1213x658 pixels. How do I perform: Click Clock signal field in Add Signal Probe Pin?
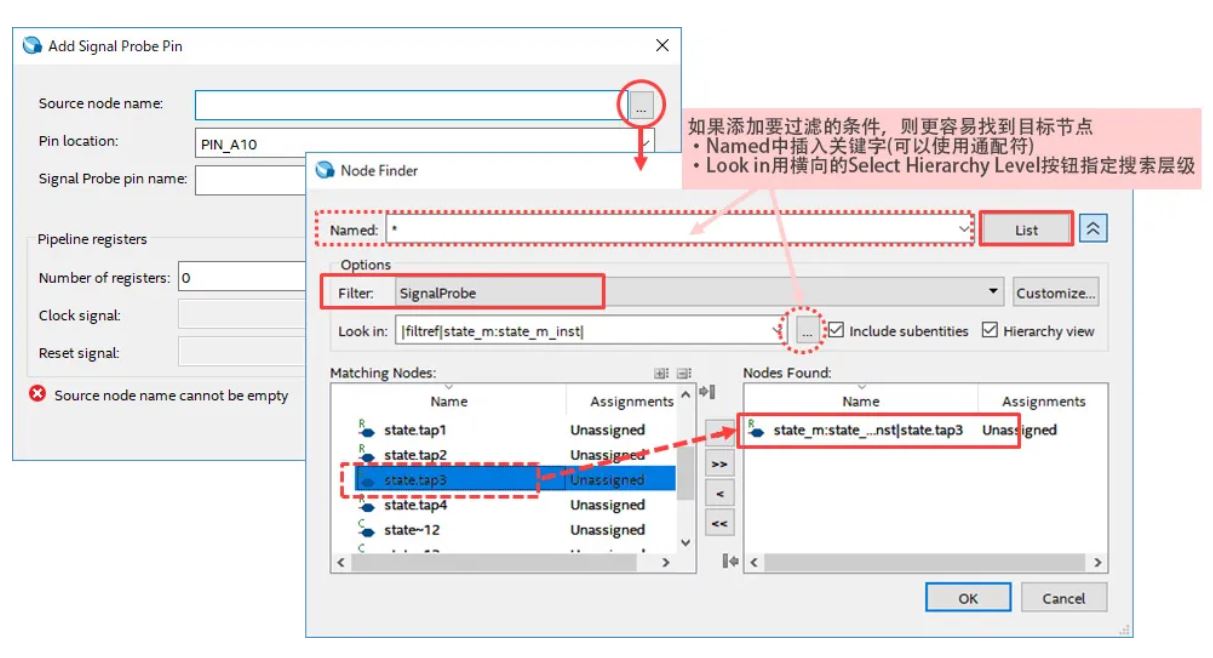point(243,315)
